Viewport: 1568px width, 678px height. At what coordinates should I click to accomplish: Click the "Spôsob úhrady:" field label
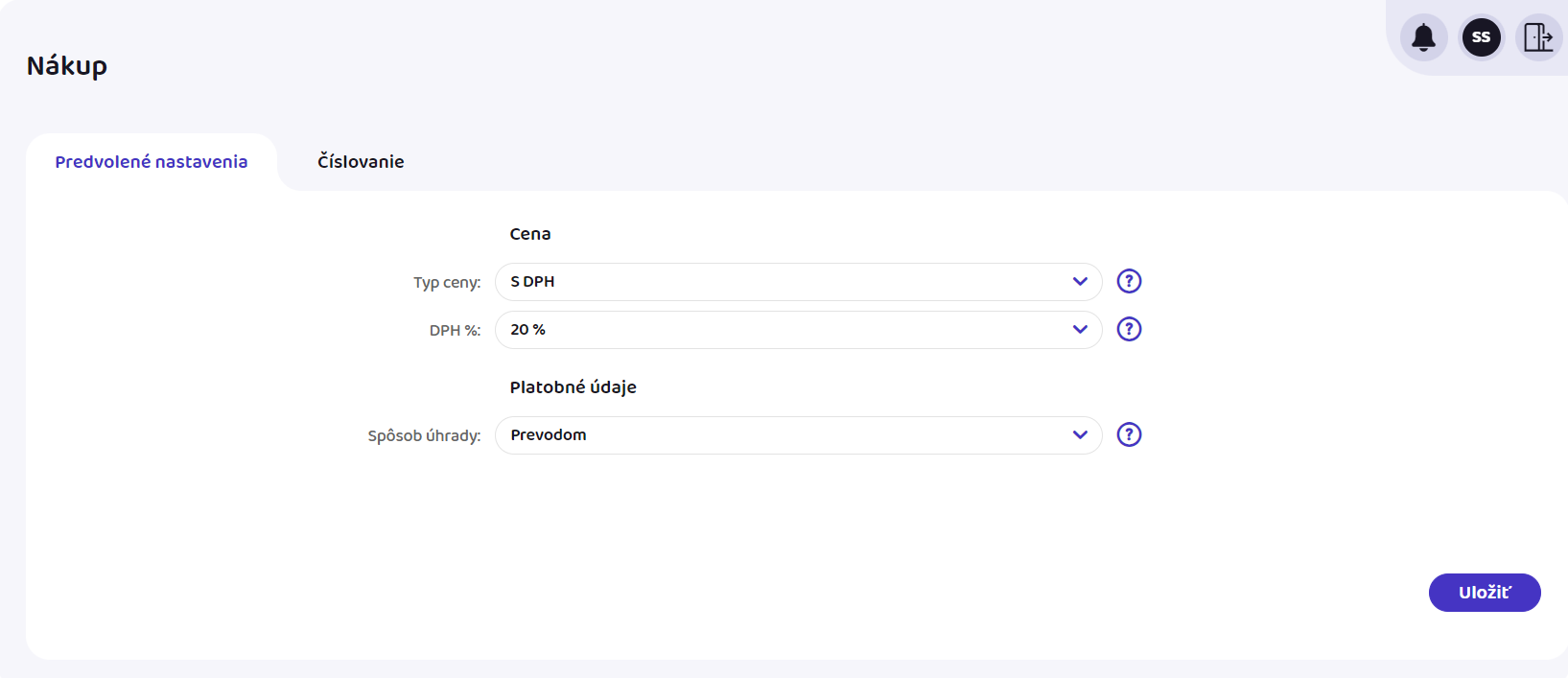click(x=424, y=436)
